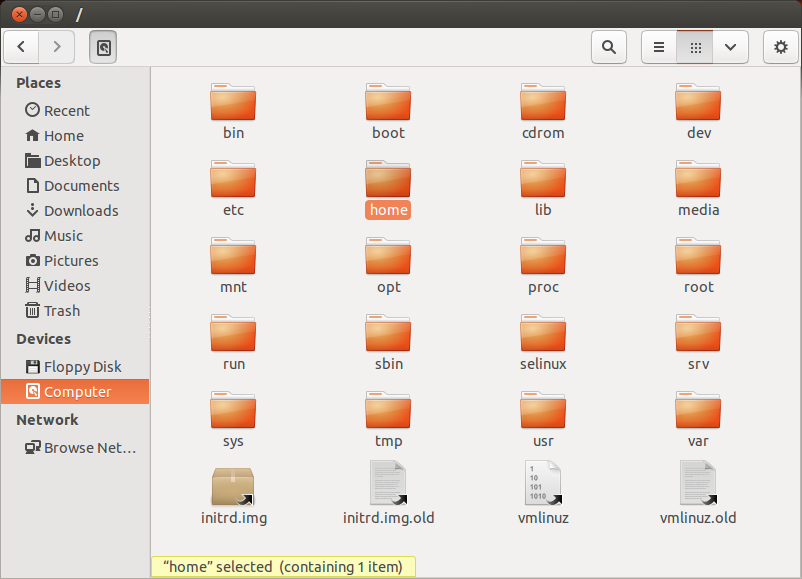802x579 pixels.
Task: Click the highlighted home folder
Action: tap(388, 180)
